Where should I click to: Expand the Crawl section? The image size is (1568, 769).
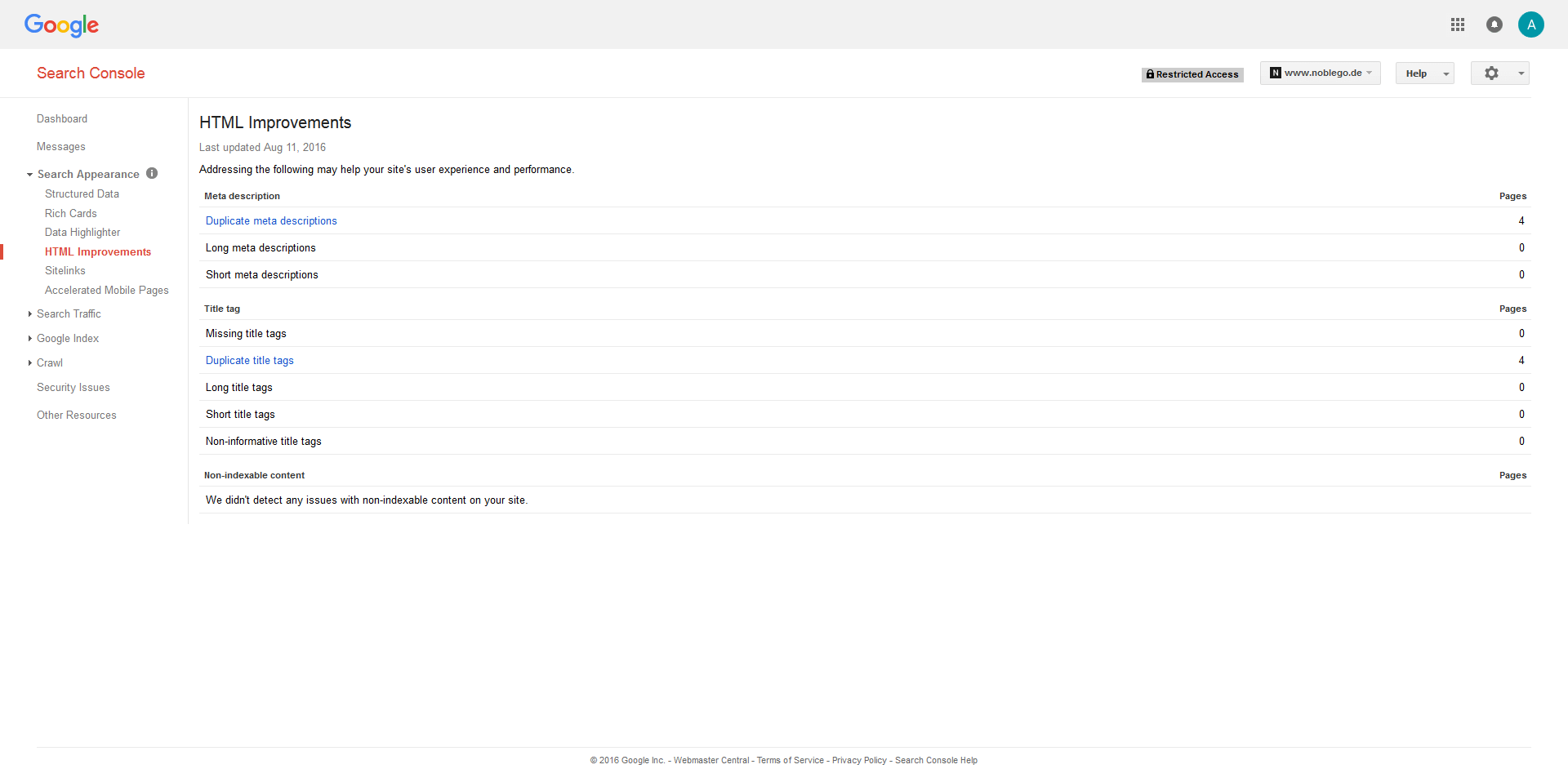tap(50, 362)
